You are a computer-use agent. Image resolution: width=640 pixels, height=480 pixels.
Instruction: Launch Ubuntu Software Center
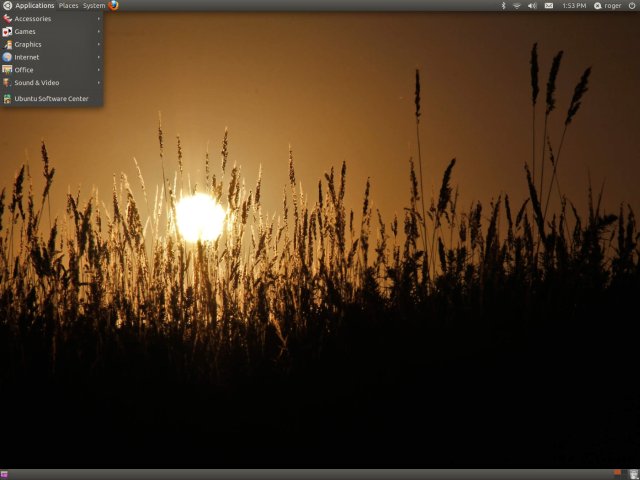(x=51, y=98)
